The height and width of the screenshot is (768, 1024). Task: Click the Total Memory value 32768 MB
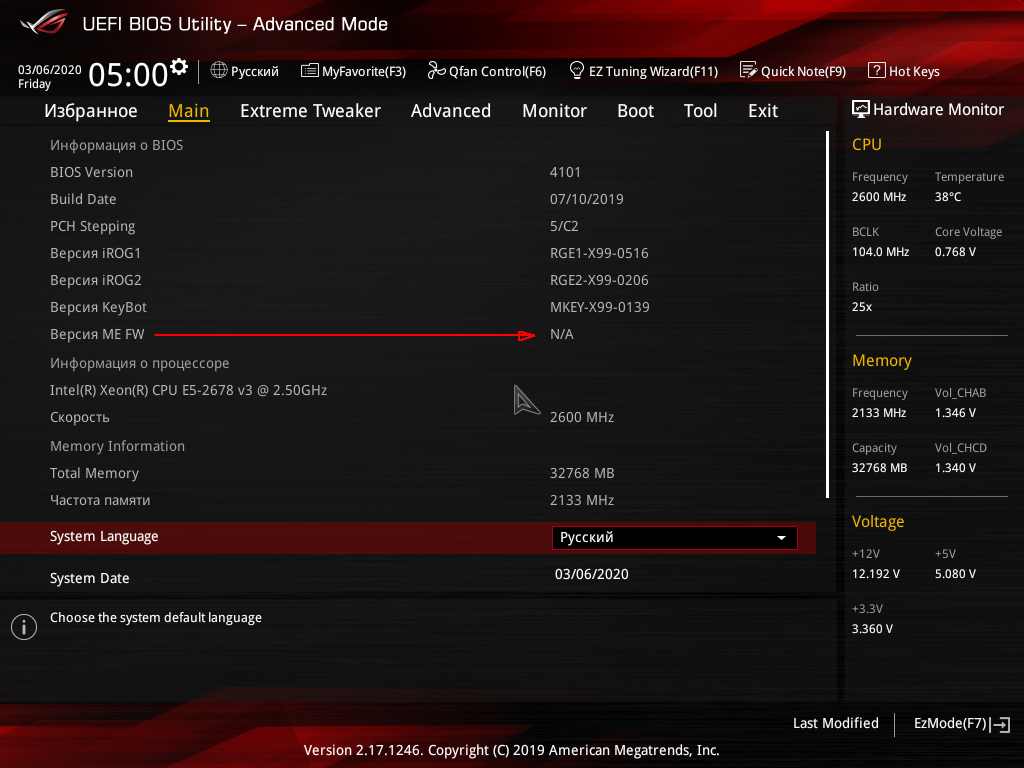tap(581, 473)
